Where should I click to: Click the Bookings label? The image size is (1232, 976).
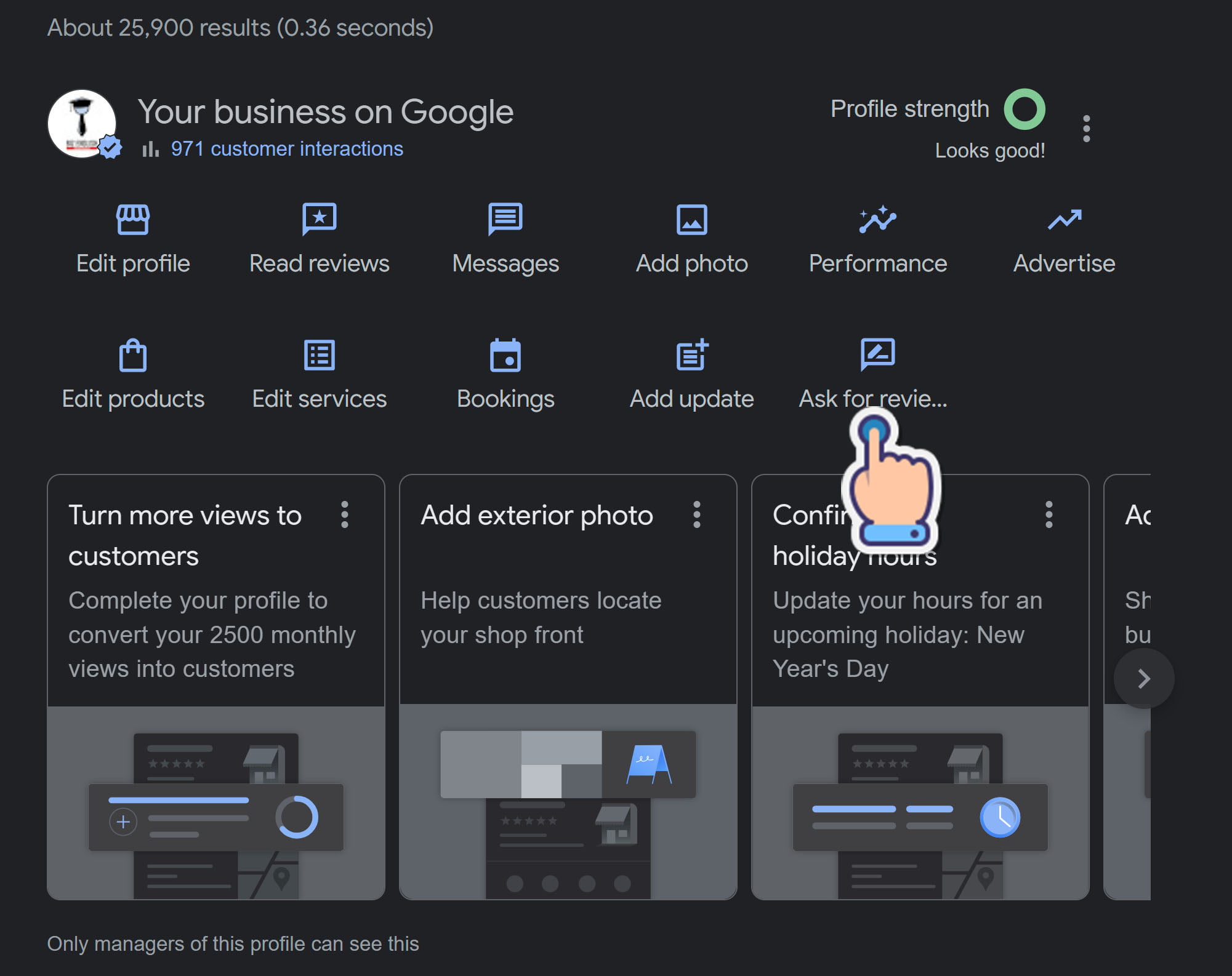click(x=505, y=399)
